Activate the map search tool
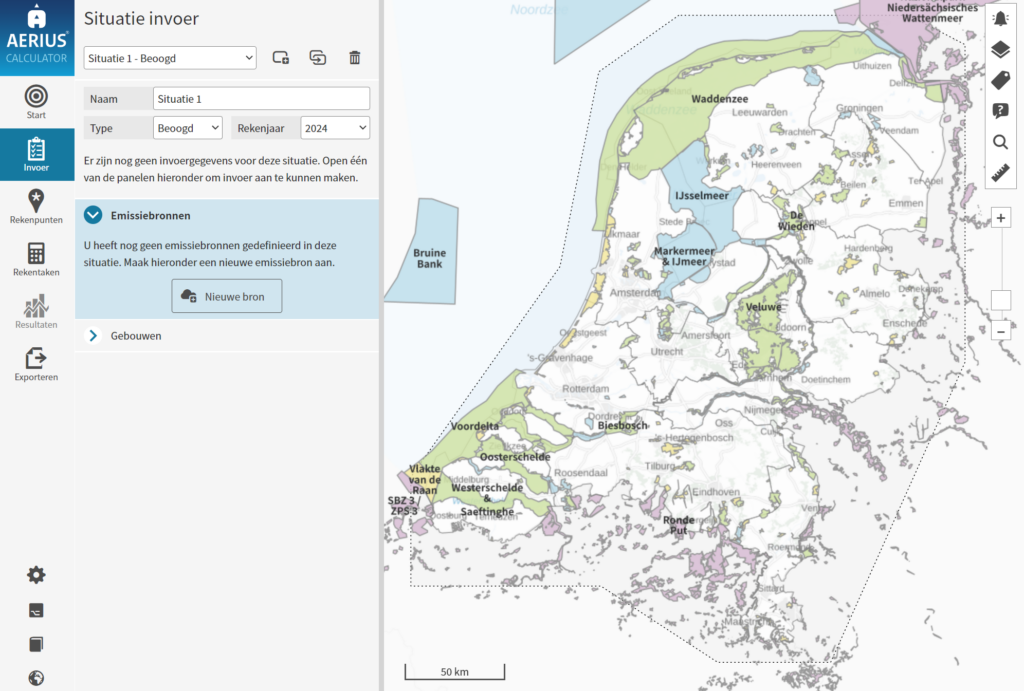The width and height of the screenshot is (1024, 691). (1001, 142)
